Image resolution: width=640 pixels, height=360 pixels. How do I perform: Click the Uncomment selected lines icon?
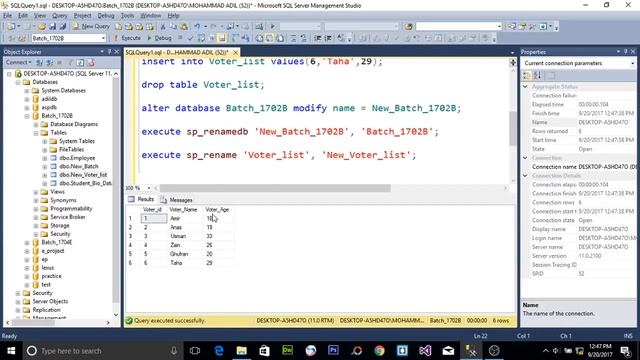tap(303, 38)
